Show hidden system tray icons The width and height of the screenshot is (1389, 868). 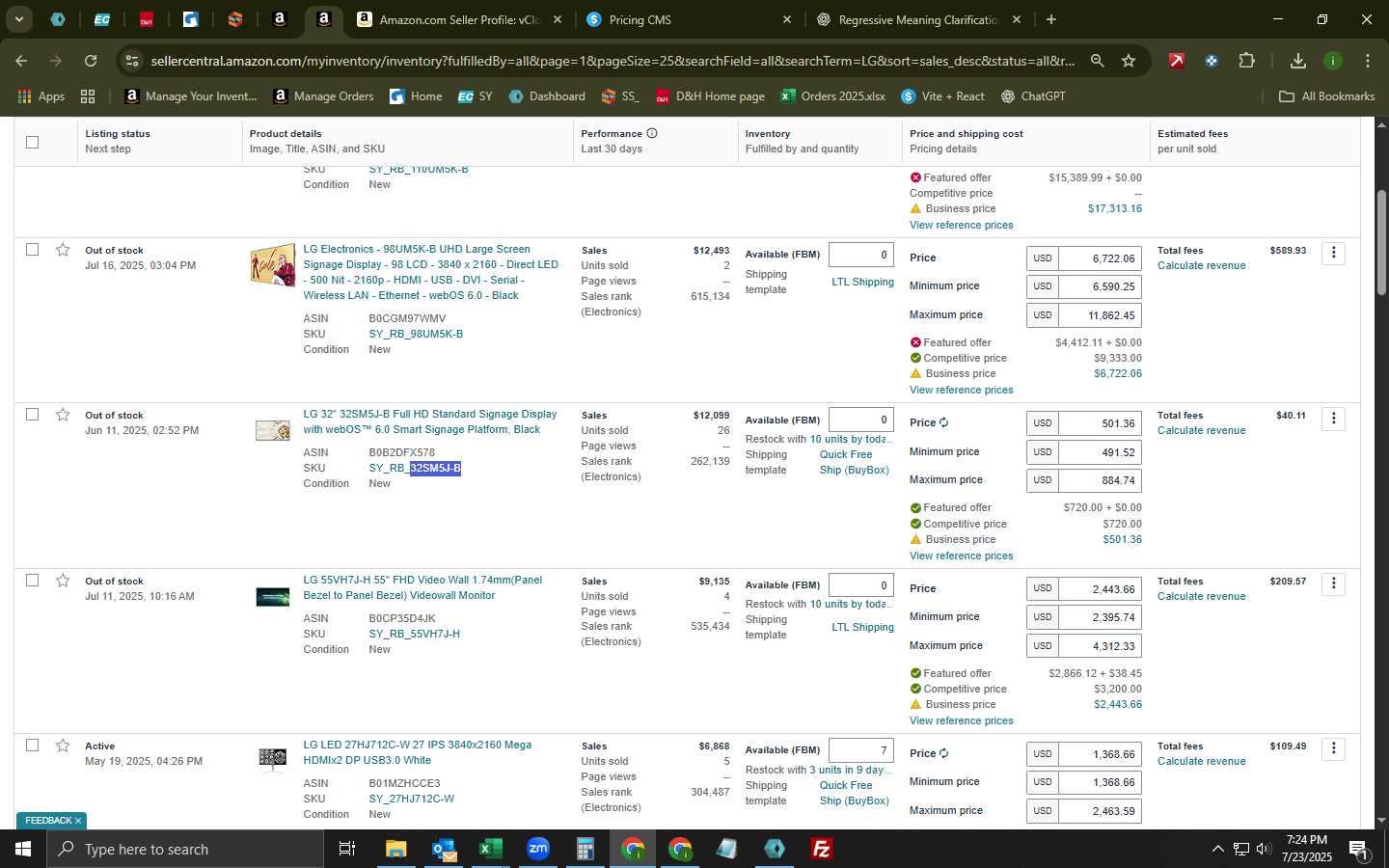[x=1217, y=850]
